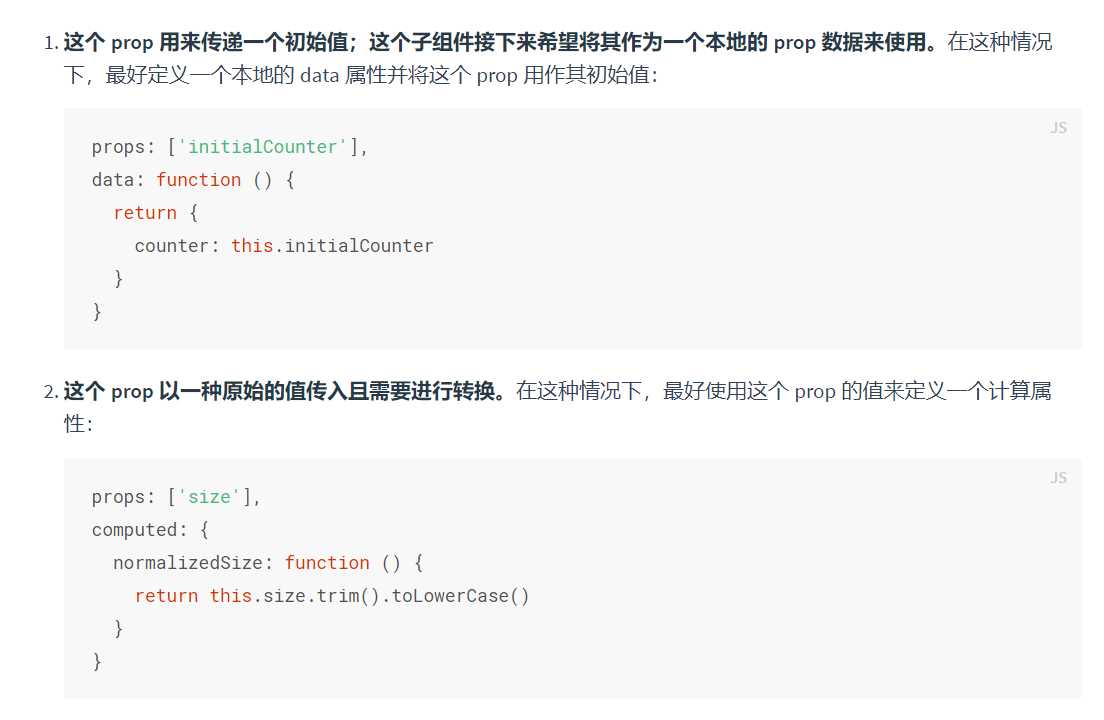Click the return keyword in second code block

pyautogui.click(x=166, y=596)
